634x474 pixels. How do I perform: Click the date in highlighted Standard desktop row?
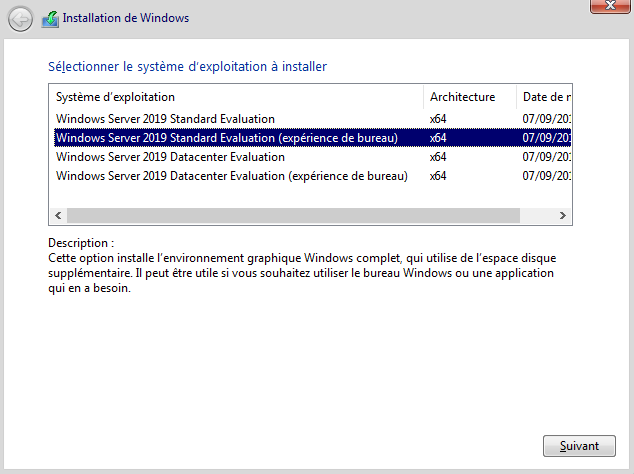546,138
